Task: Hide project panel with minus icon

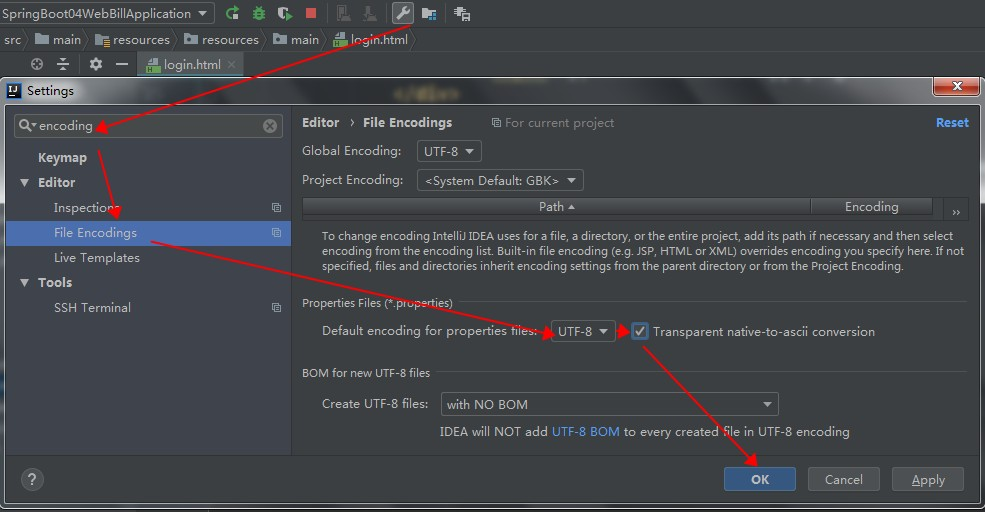Action: (x=122, y=64)
